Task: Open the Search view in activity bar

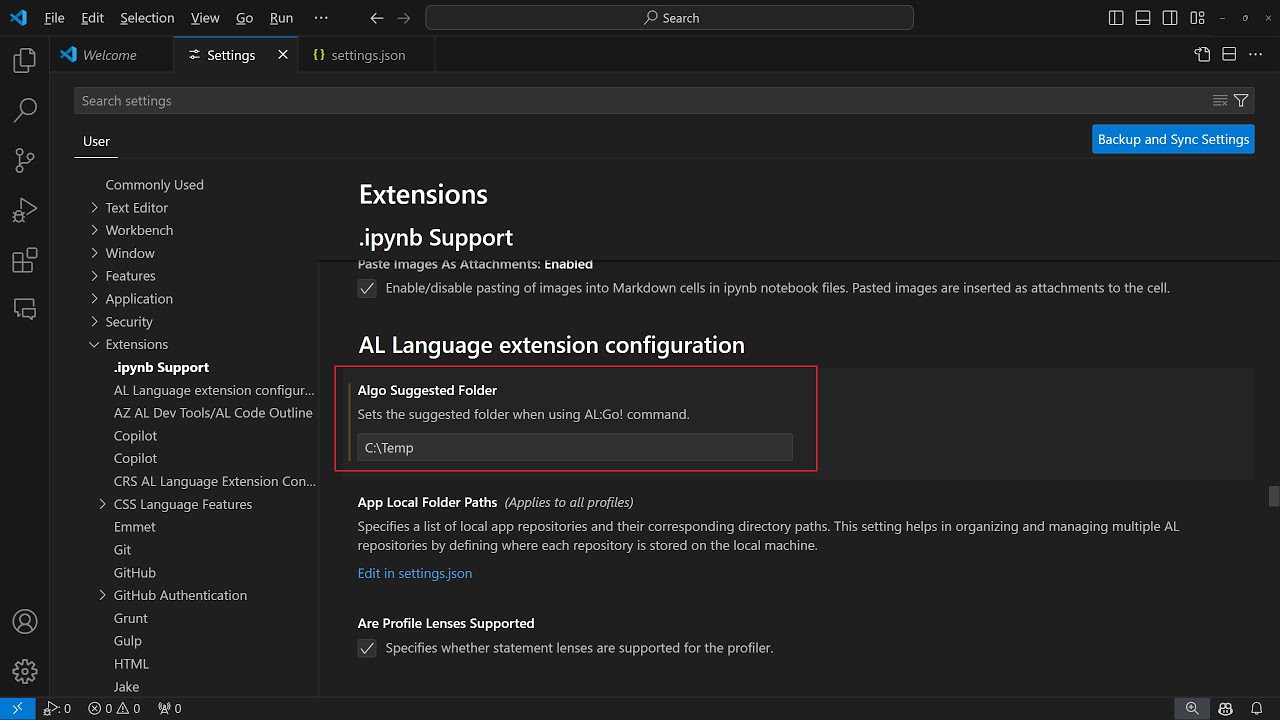Action: coord(25,110)
